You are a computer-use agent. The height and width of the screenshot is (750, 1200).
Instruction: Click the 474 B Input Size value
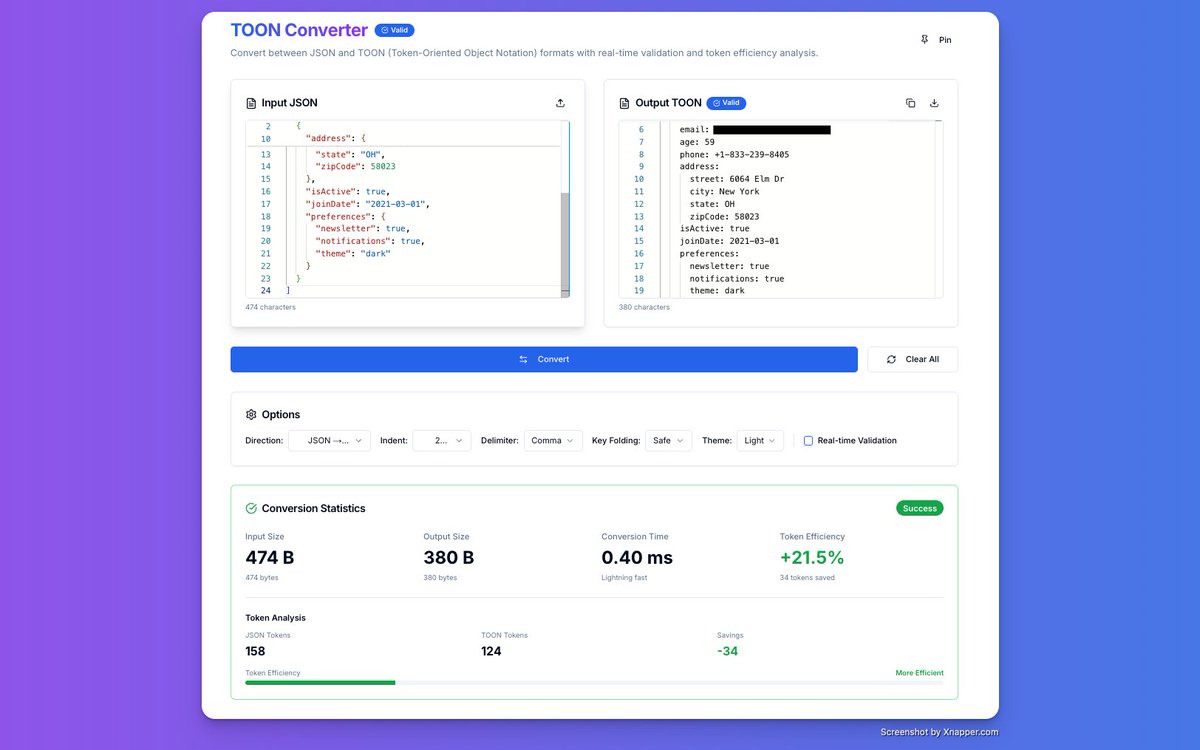(270, 558)
